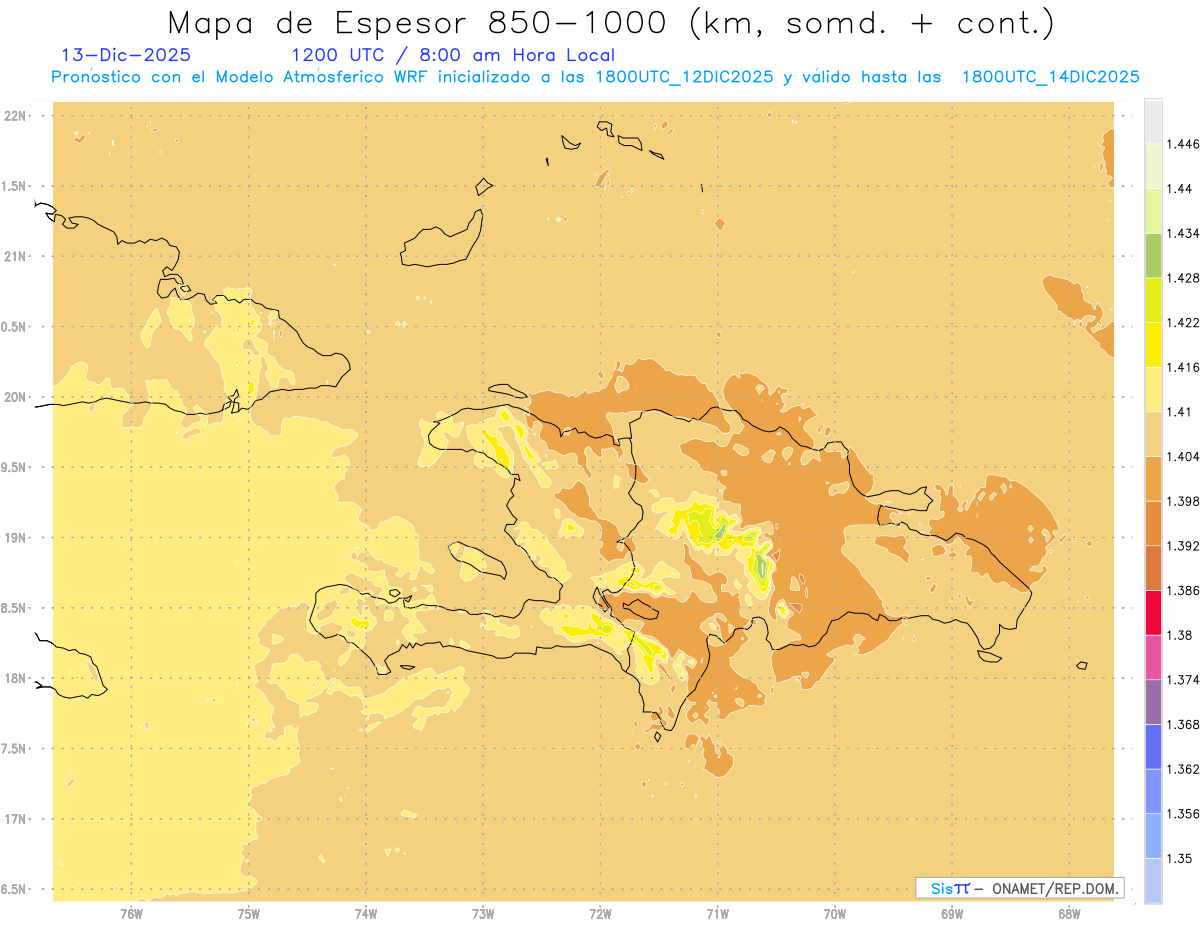
Task: Pick the bright yellow swatch between 1.416 and 1.422
Action: tap(1153, 345)
